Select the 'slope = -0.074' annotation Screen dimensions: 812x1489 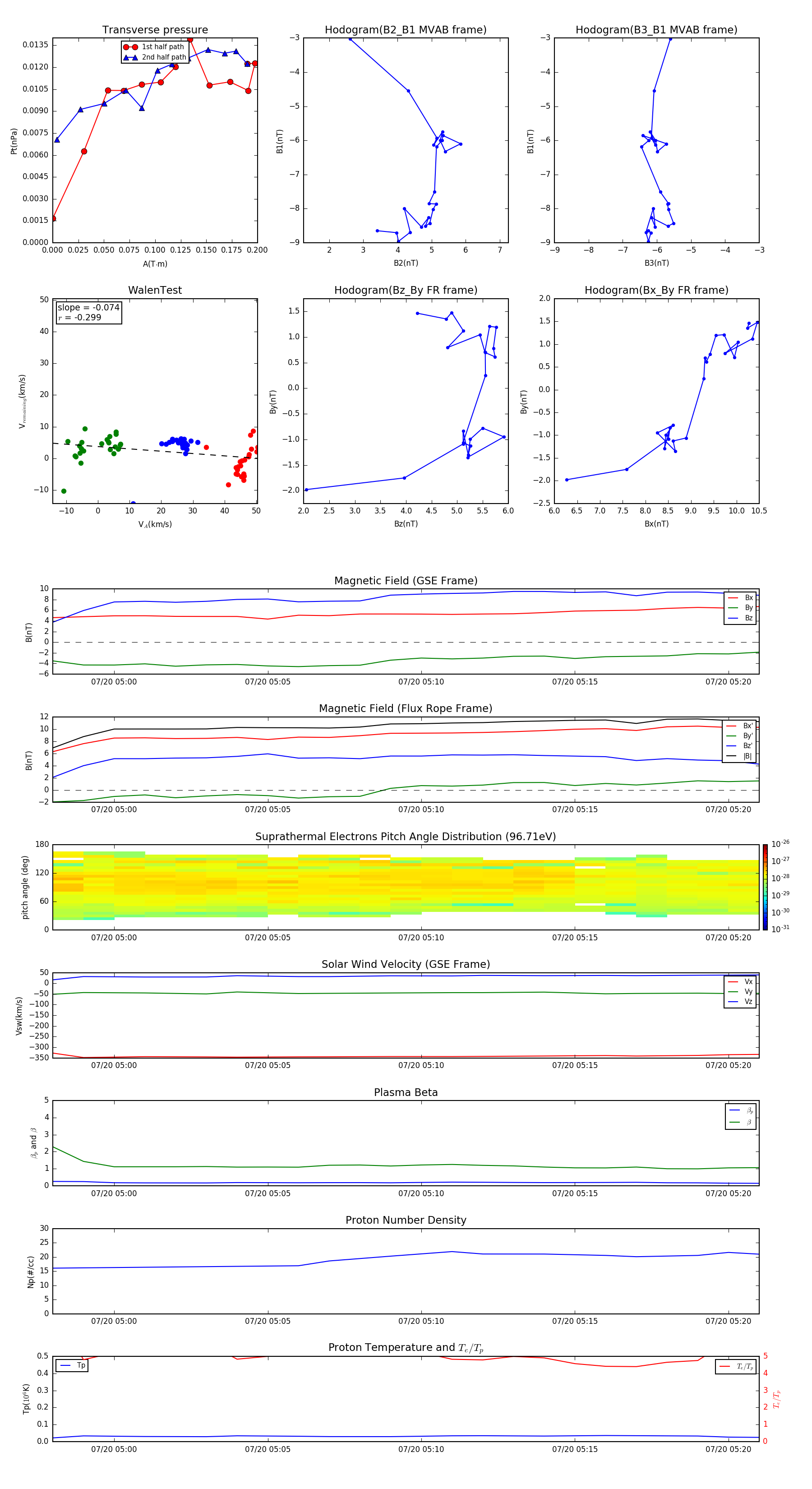pos(88,308)
